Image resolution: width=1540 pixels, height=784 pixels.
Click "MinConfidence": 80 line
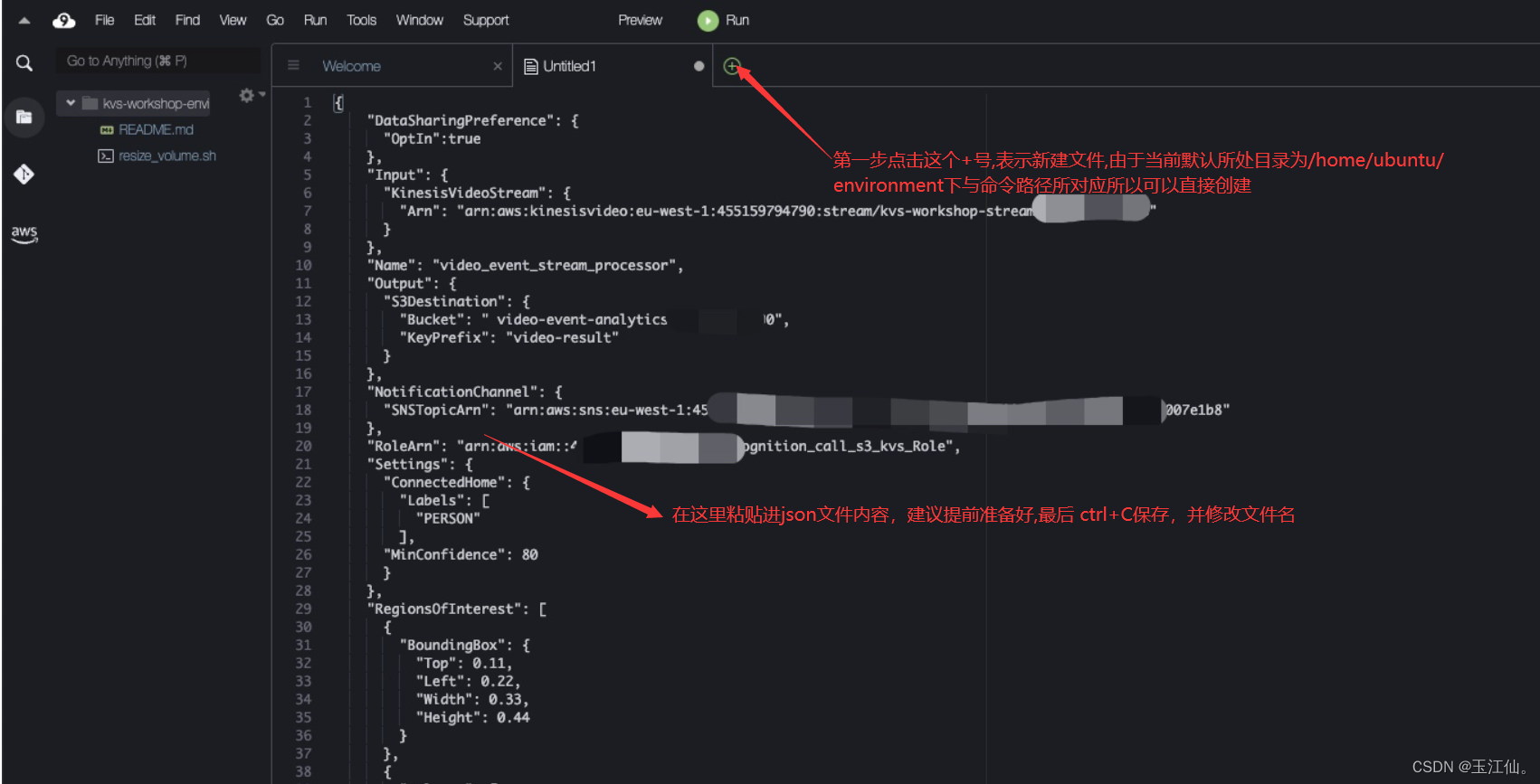click(x=461, y=554)
